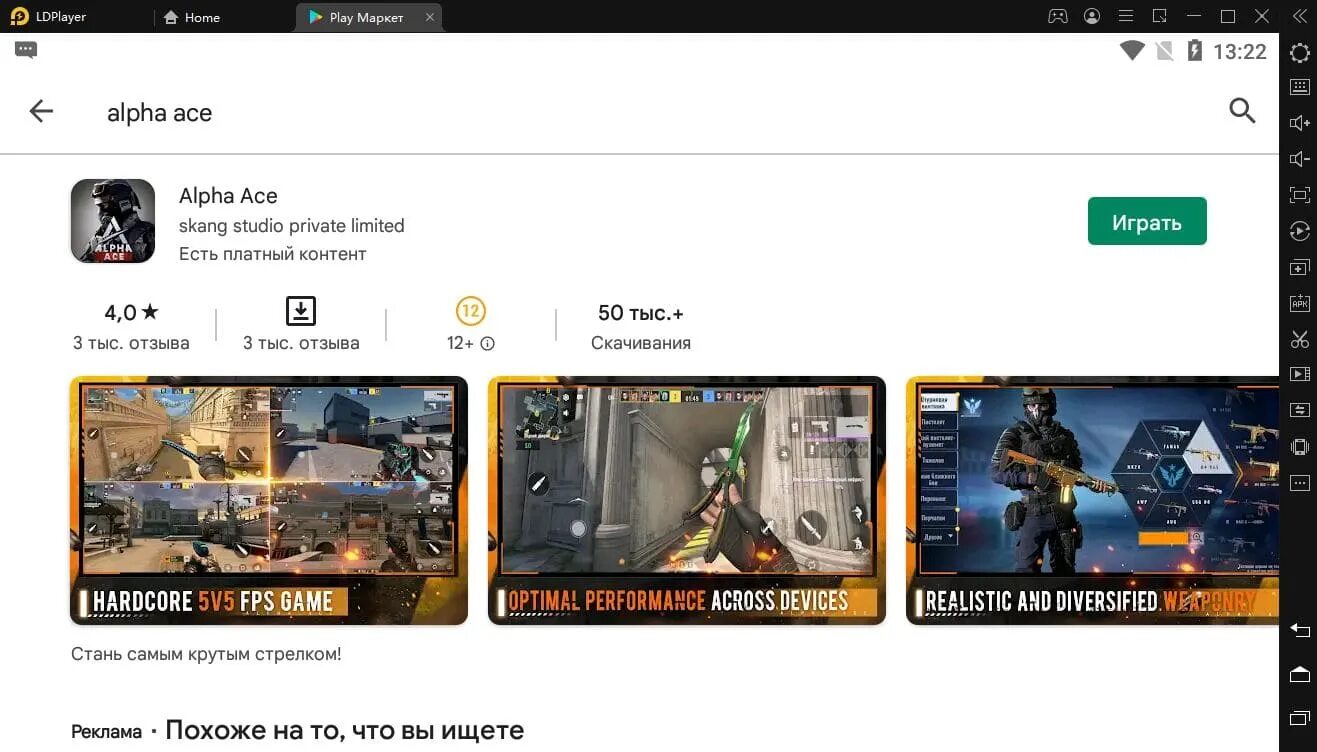Click the 4,0 star rating

(x=131, y=313)
